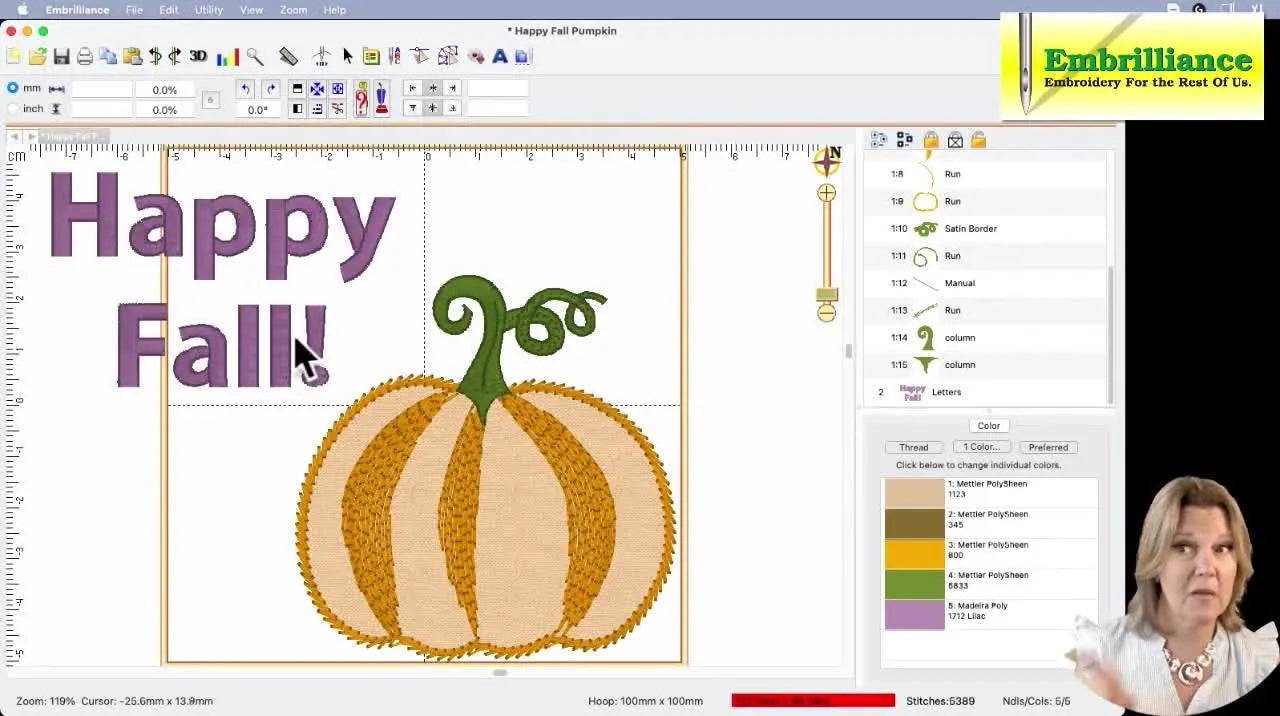This screenshot has height=716, width=1280.
Task: Click the Preferred button
Action: pos(1048,447)
